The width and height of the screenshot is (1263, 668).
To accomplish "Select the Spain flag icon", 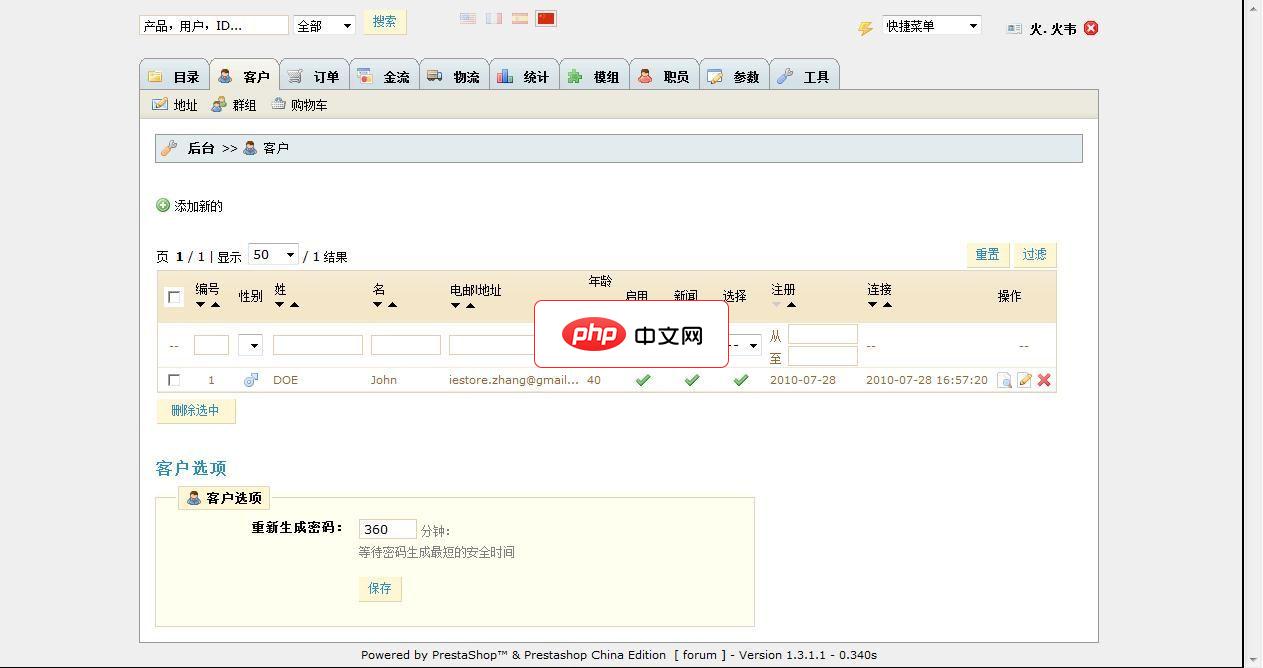I will pyautogui.click(x=519, y=18).
